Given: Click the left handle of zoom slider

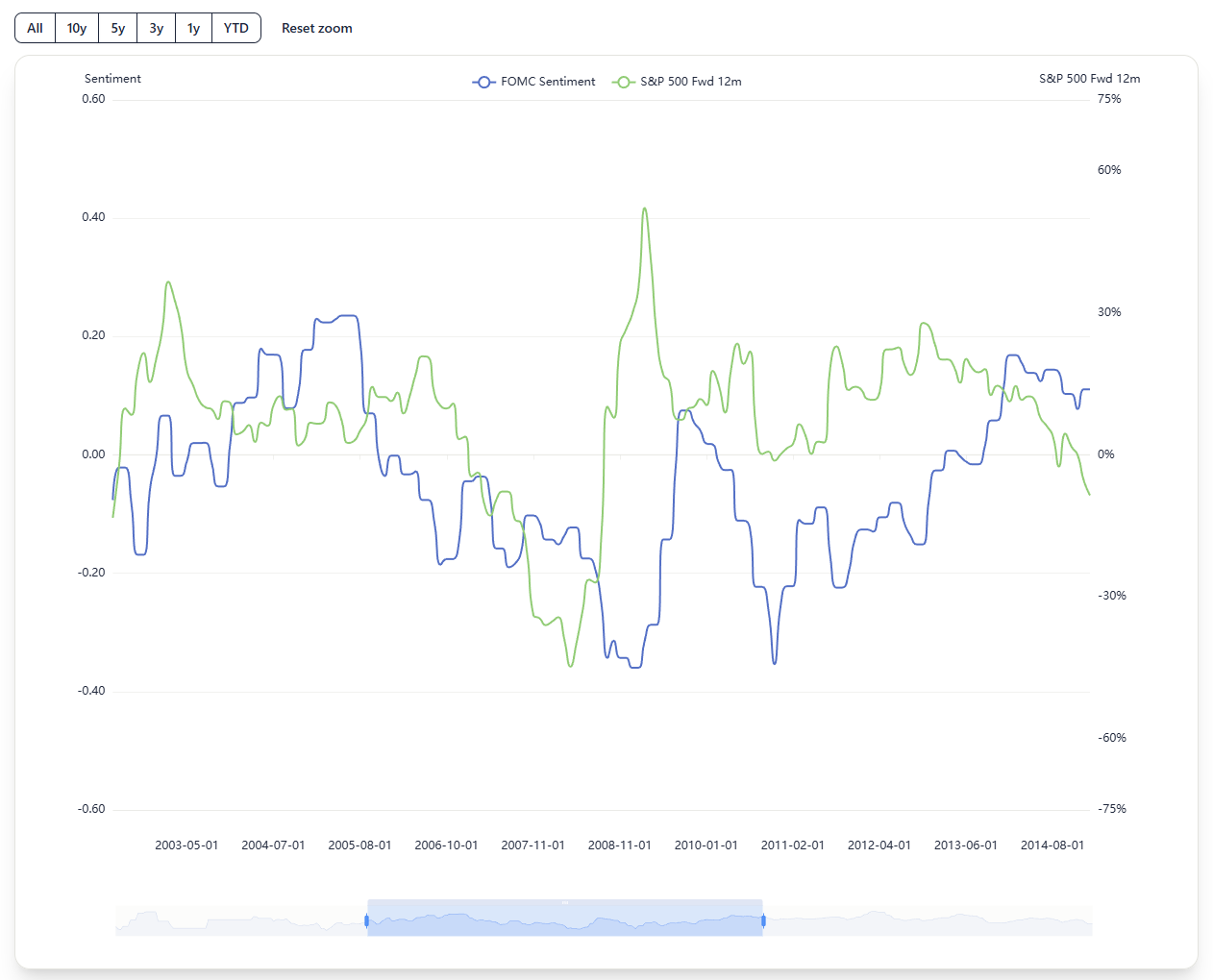Looking at the screenshot, I should 367,920.
